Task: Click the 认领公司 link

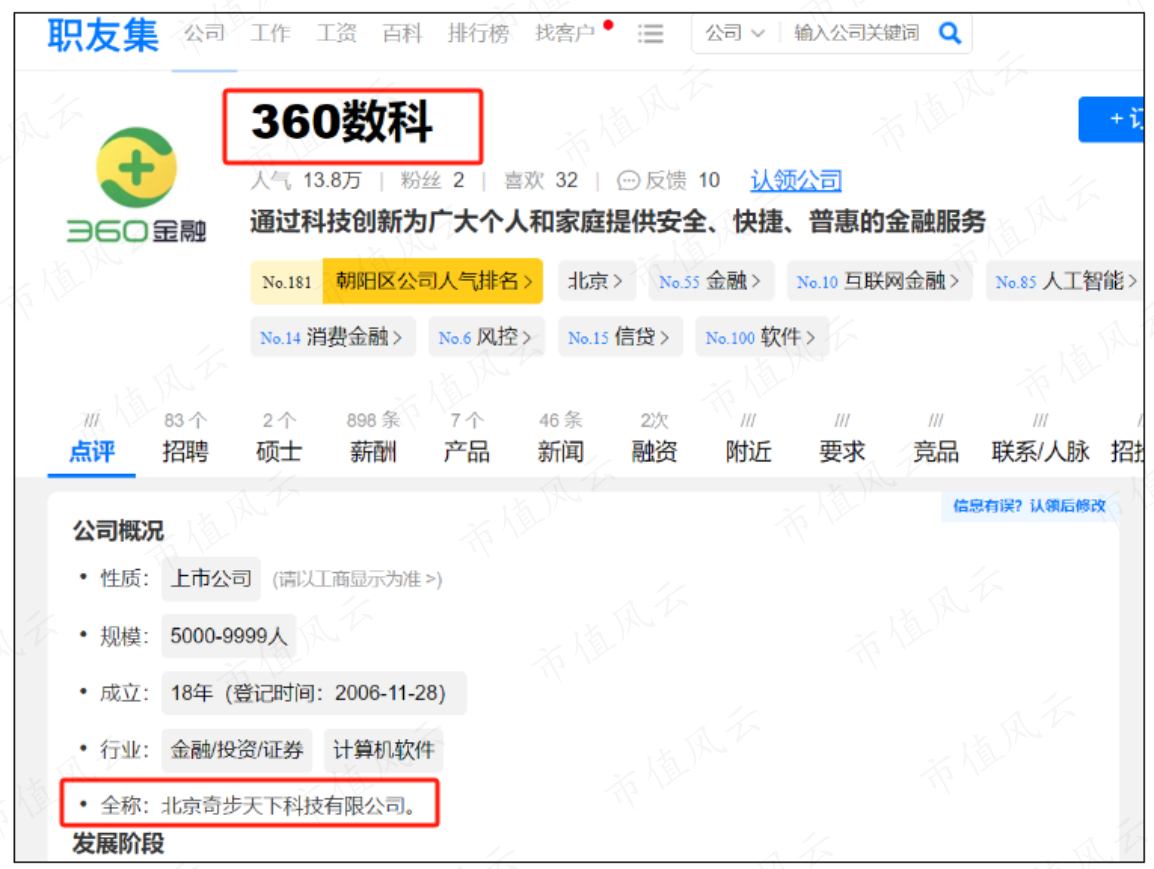Action: click(x=796, y=180)
